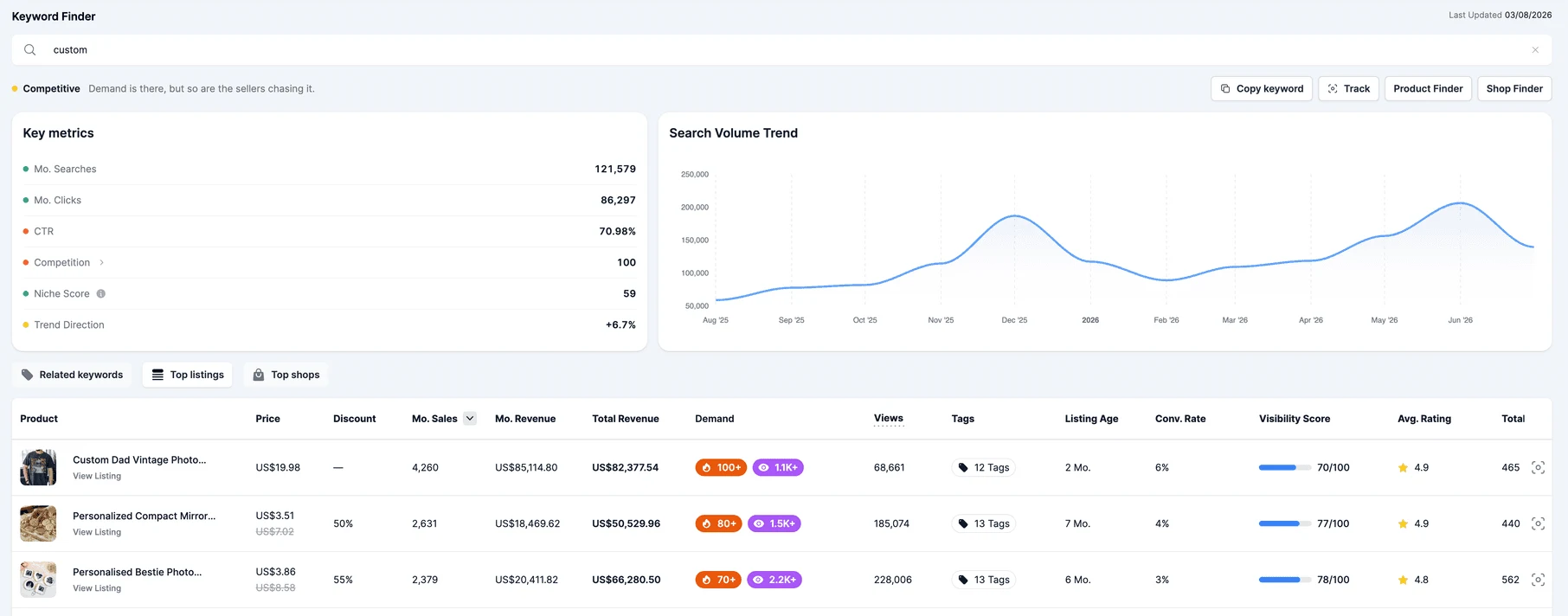Click the Mo. Searches value 121,579
This screenshot has width=1568, height=616.
pos(615,169)
